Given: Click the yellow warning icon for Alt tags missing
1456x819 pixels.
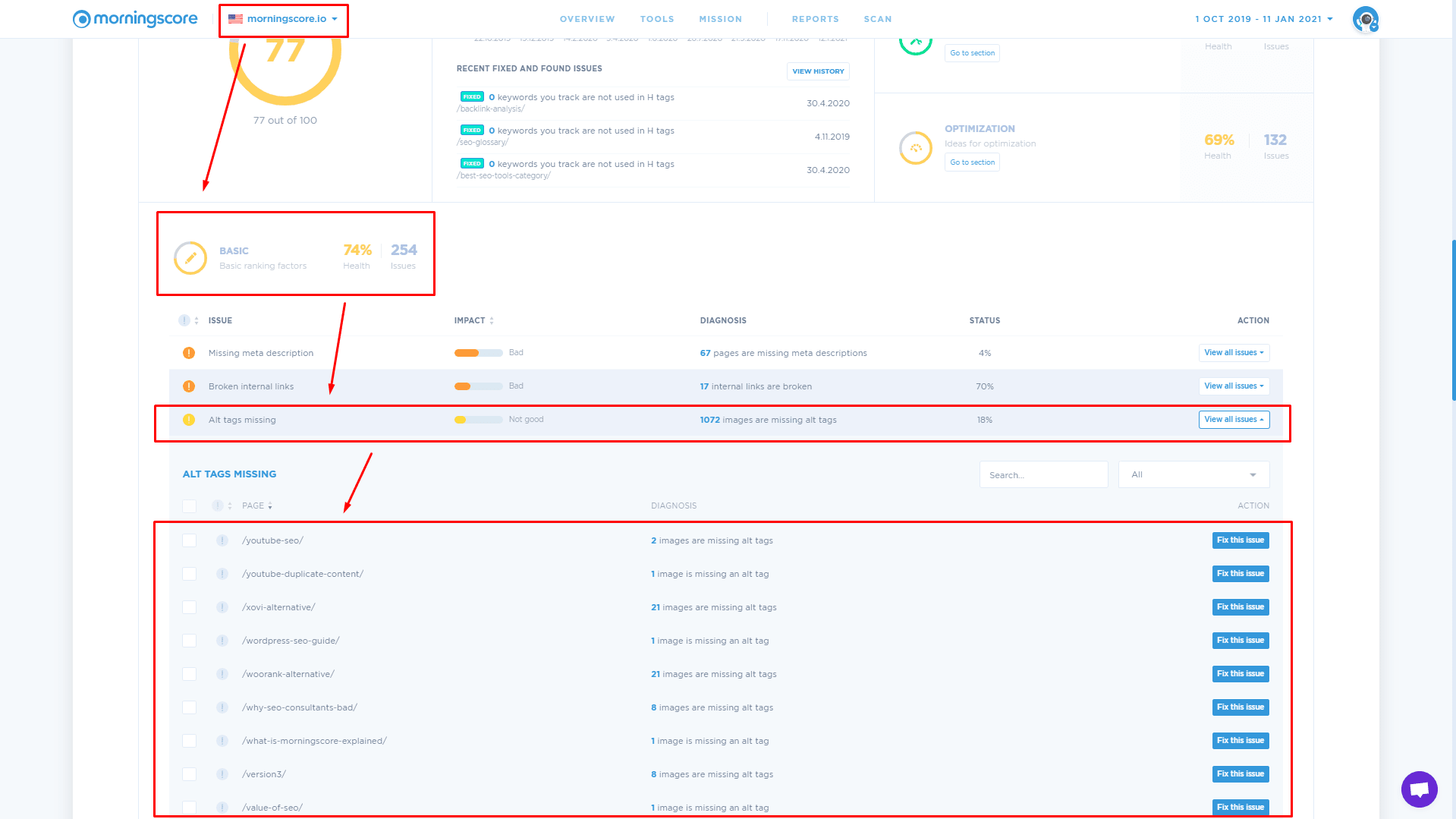Looking at the screenshot, I should pos(189,420).
